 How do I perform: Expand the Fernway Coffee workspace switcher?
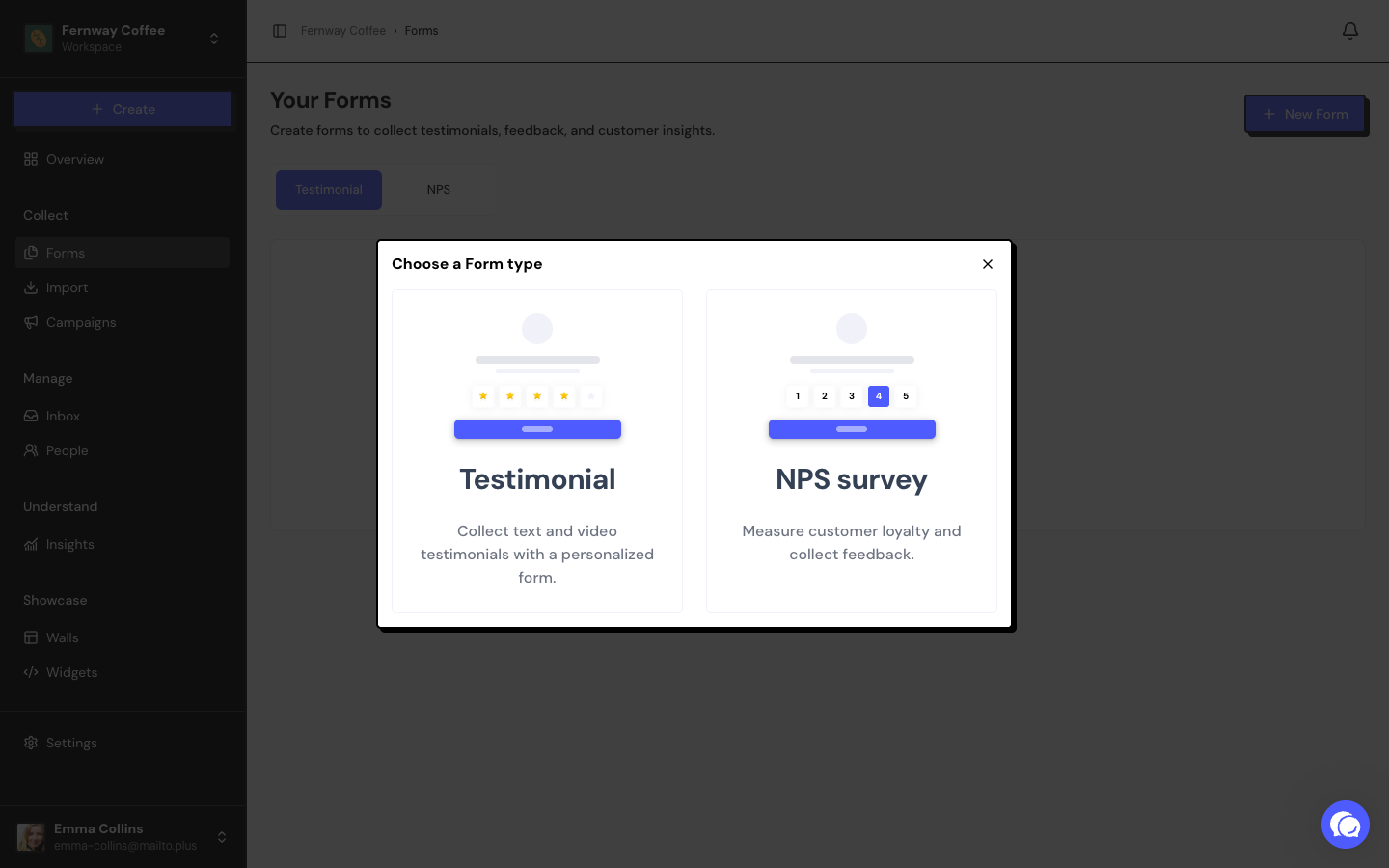214,39
